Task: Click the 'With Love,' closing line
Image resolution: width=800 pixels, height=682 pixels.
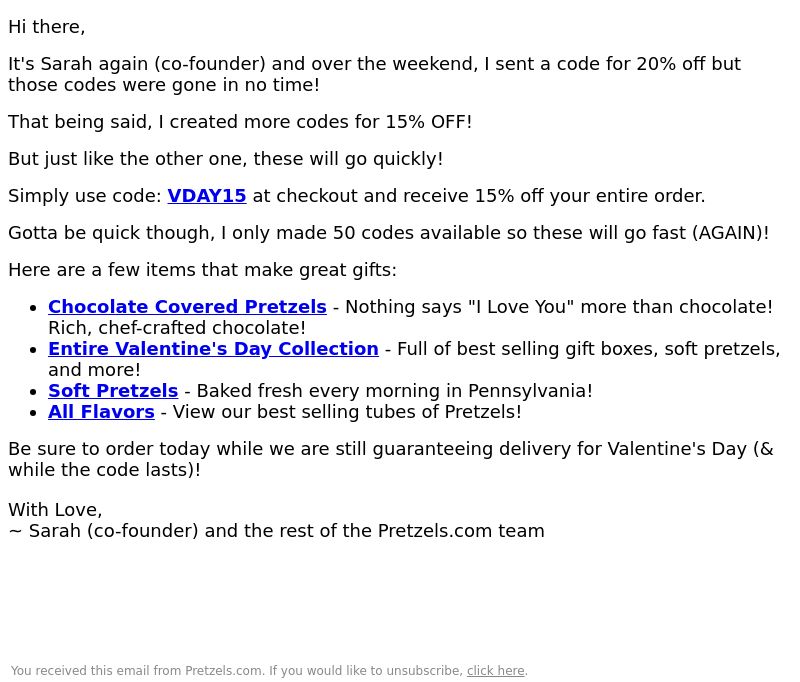Action: pos(55,510)
